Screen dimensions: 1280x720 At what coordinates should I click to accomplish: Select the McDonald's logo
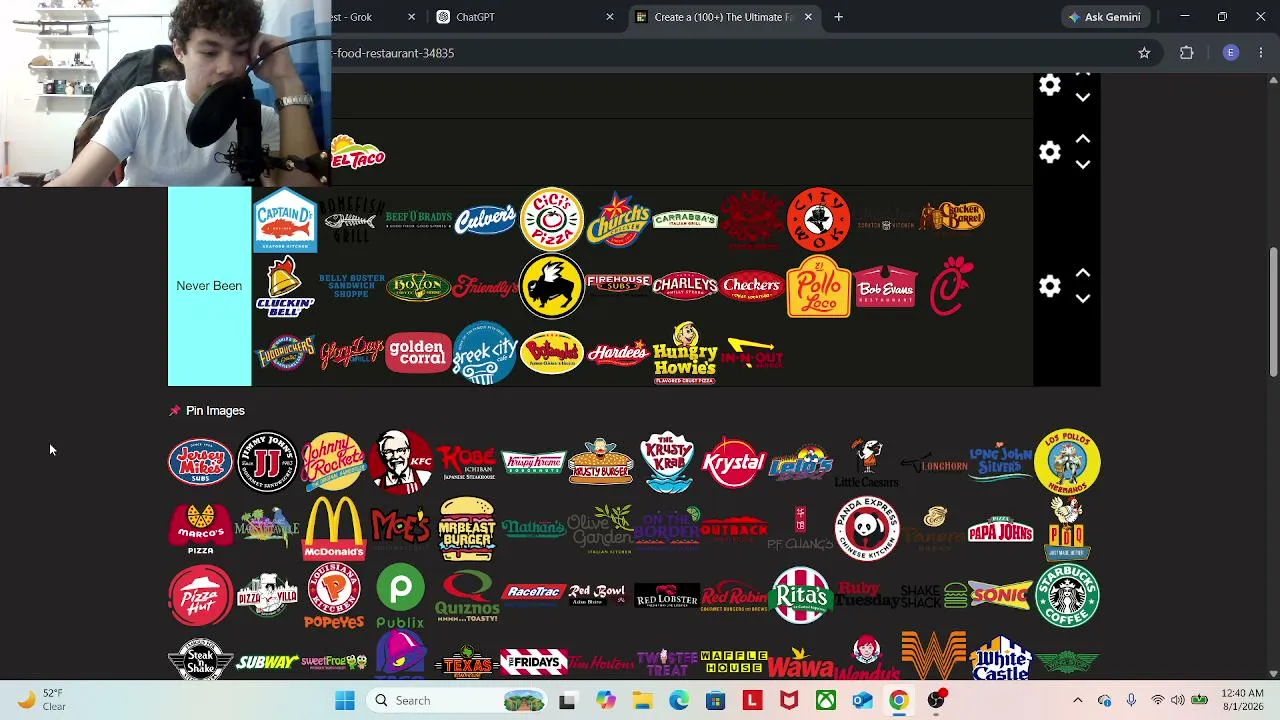[x=334, y=529]
